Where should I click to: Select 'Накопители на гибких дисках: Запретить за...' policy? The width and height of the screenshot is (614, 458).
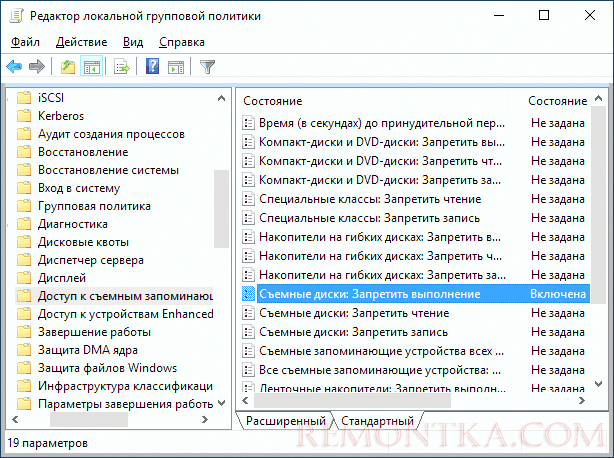pos(382,275)
